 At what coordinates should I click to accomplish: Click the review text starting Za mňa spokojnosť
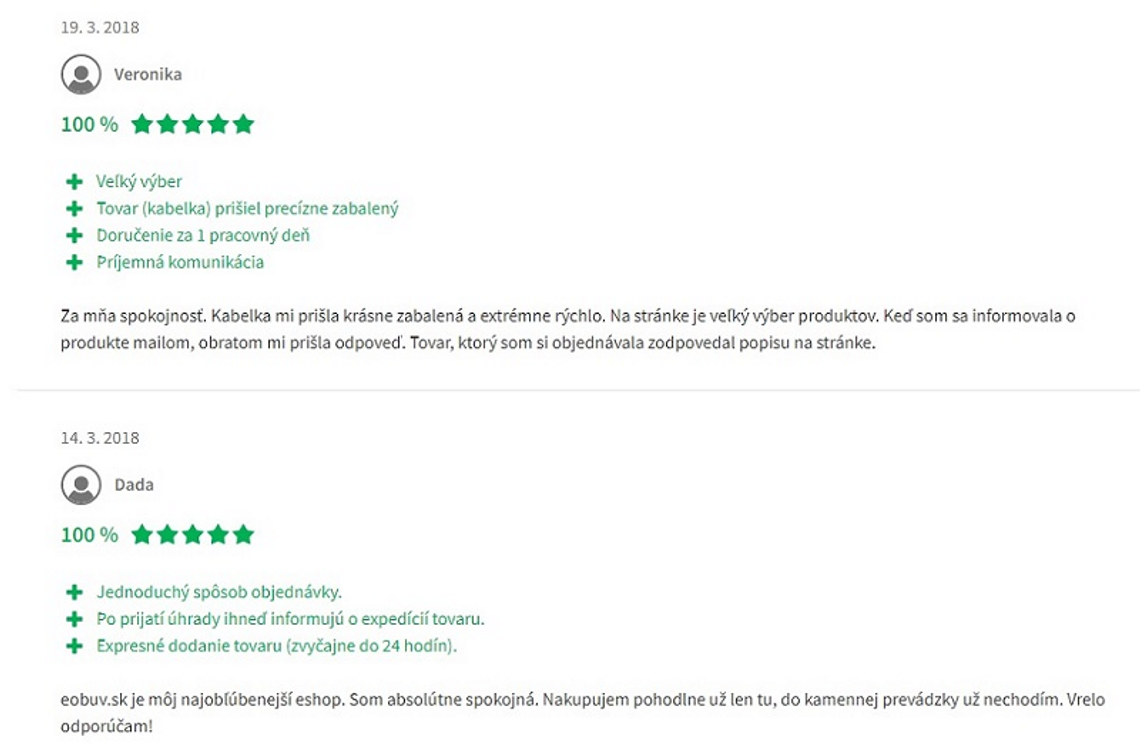(568, 329)
